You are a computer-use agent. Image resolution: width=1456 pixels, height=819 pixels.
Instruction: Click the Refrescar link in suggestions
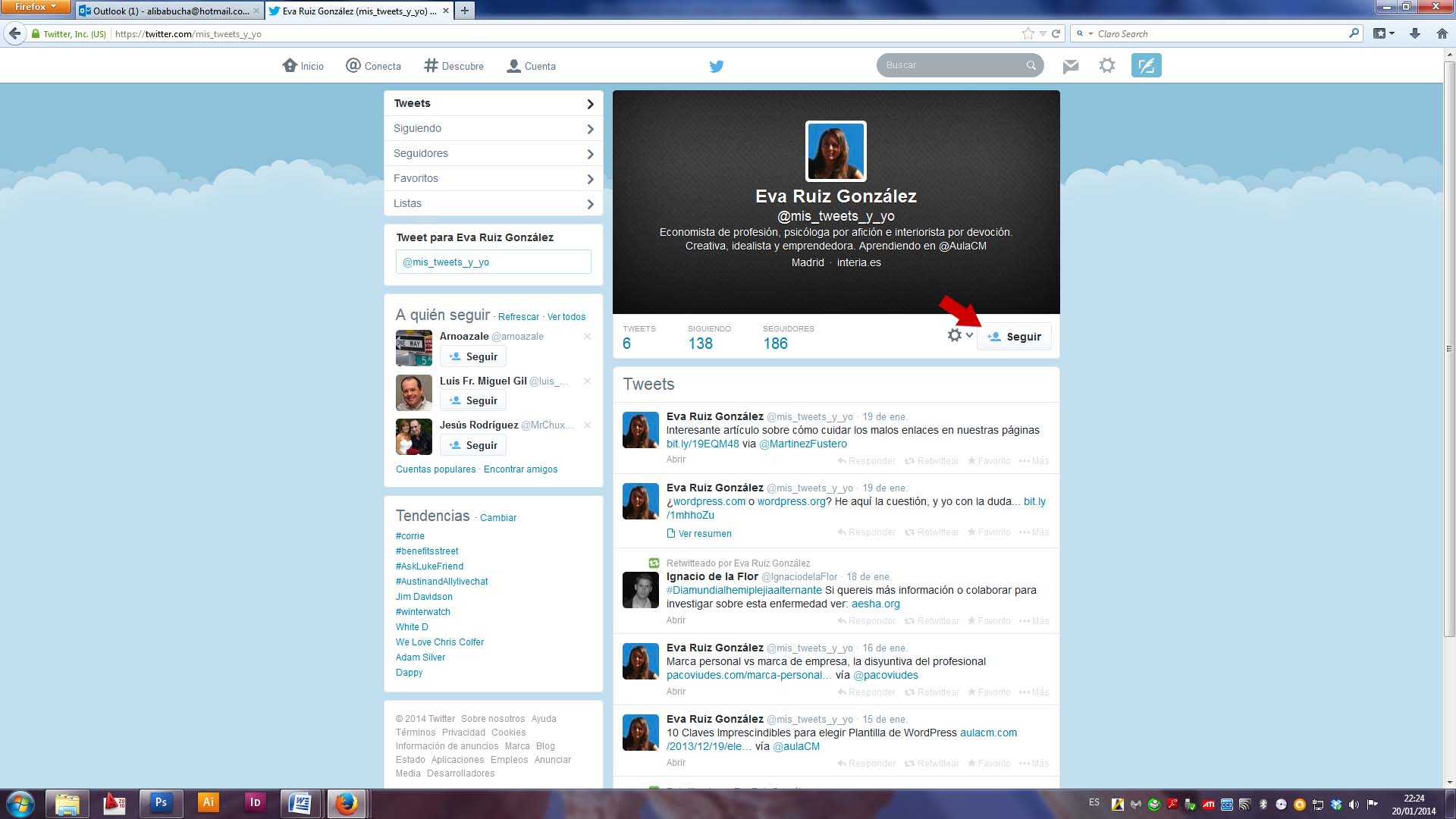(518, 317)
